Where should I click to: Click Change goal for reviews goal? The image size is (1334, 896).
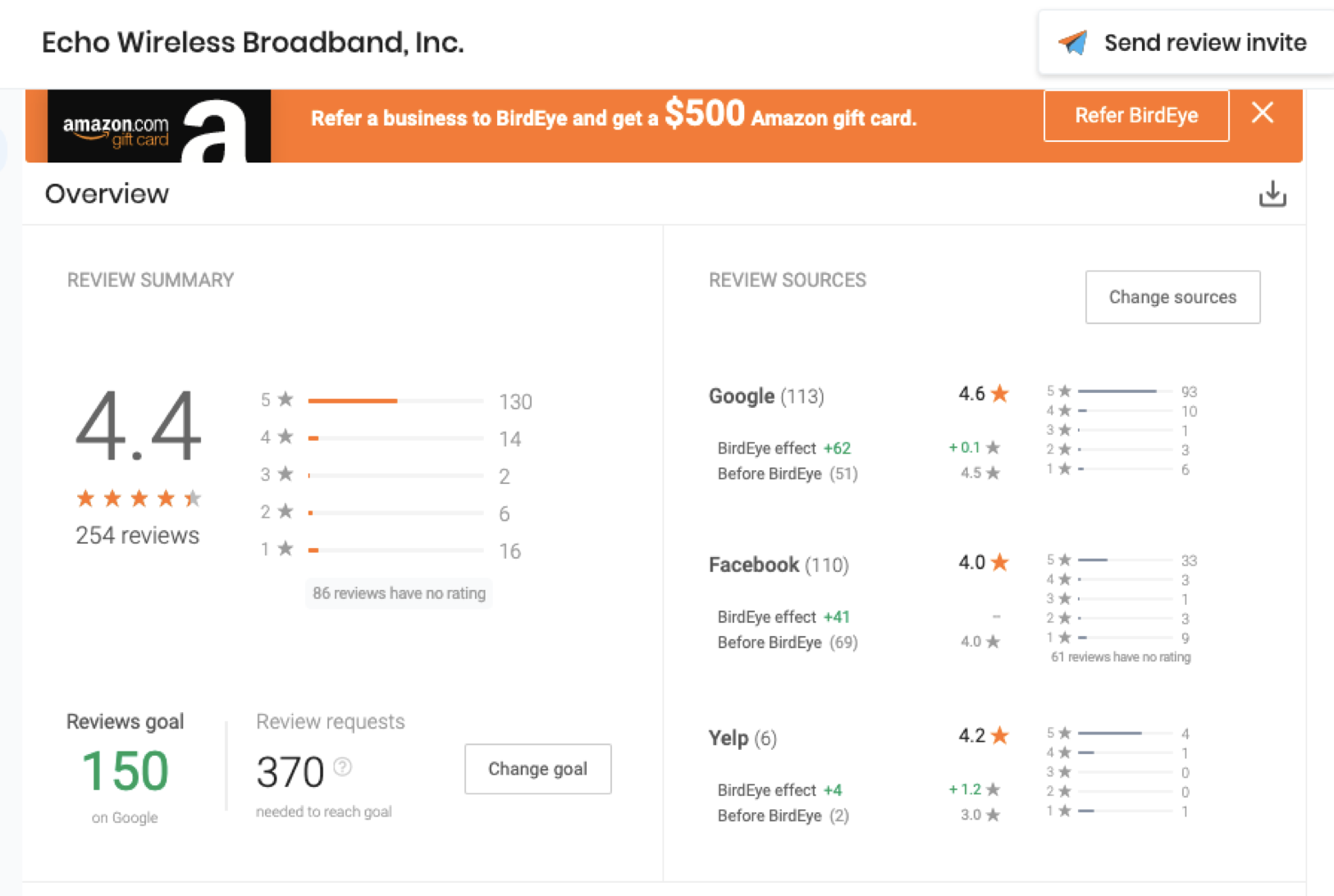[x=537, y=769]
